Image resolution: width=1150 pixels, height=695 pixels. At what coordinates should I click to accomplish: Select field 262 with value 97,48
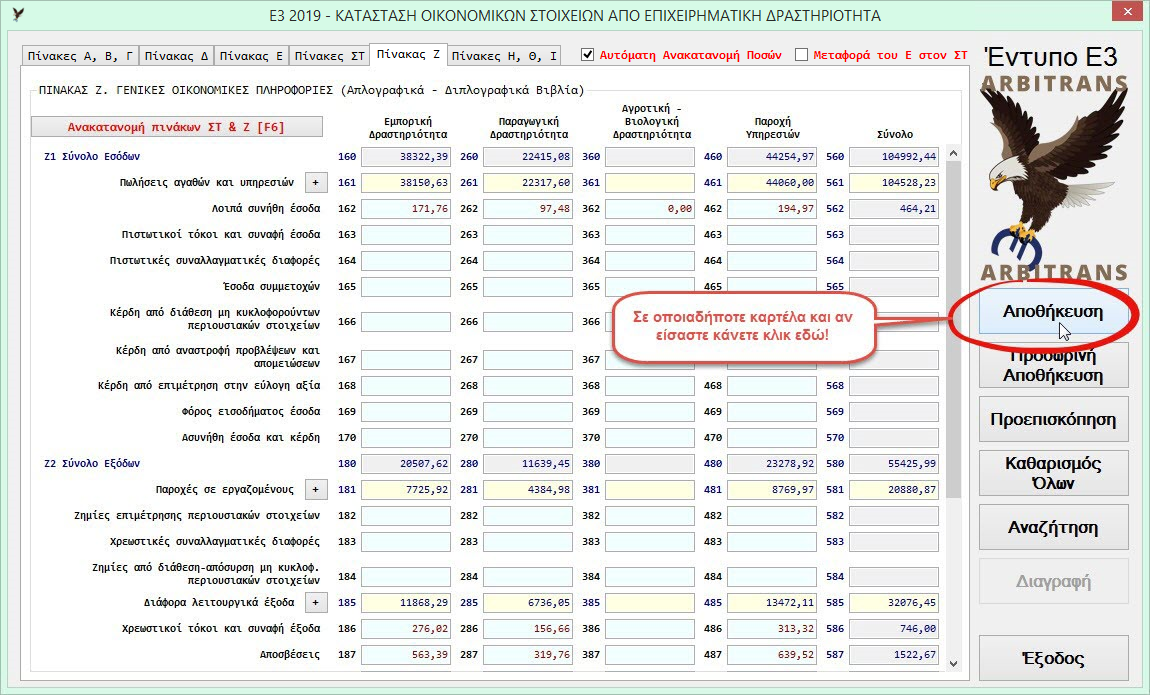(527, 209)
